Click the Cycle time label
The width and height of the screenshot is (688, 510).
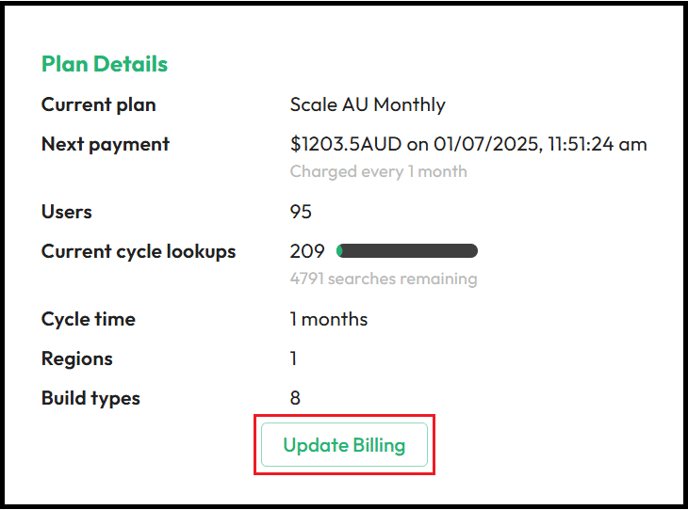tap(89, 319)
